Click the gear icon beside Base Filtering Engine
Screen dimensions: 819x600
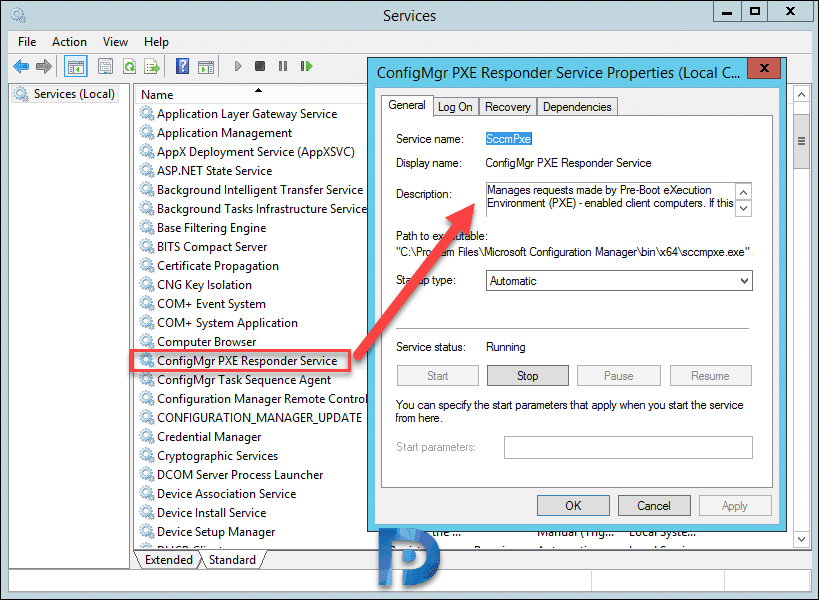coord(147,228)
